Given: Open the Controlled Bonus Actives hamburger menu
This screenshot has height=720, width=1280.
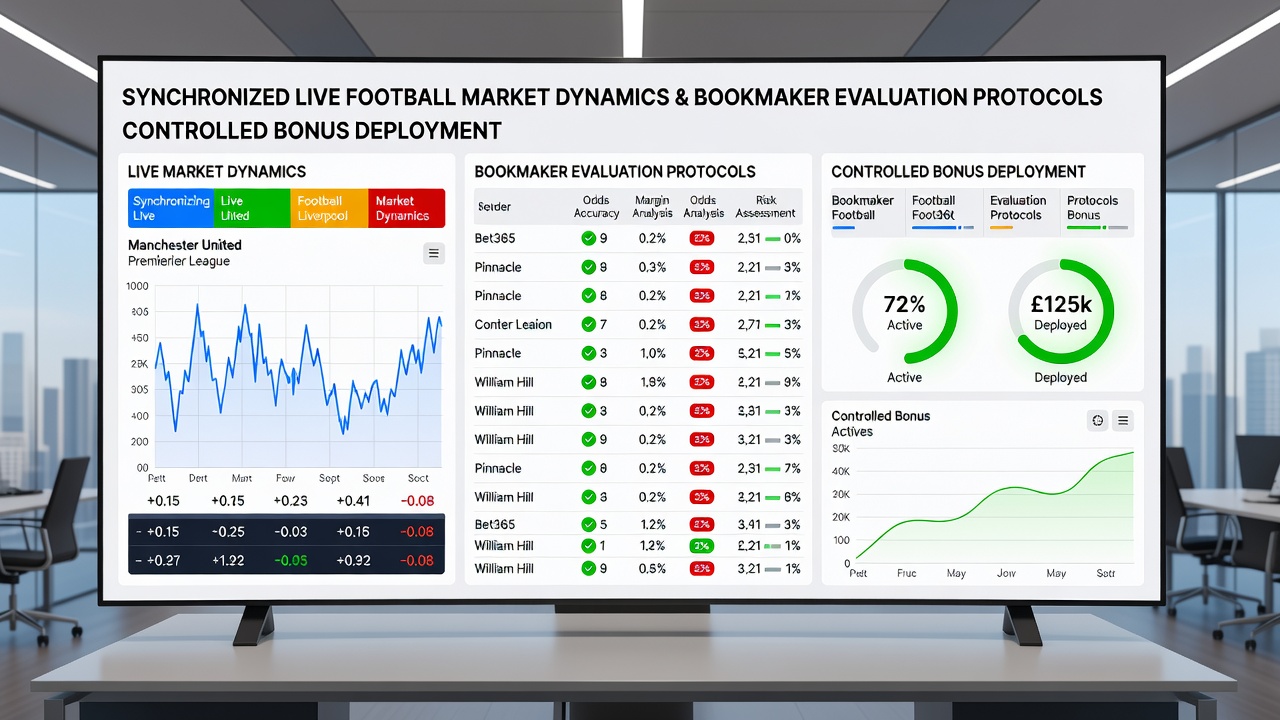Looking at the screenshot, I should coord(1123,421).
